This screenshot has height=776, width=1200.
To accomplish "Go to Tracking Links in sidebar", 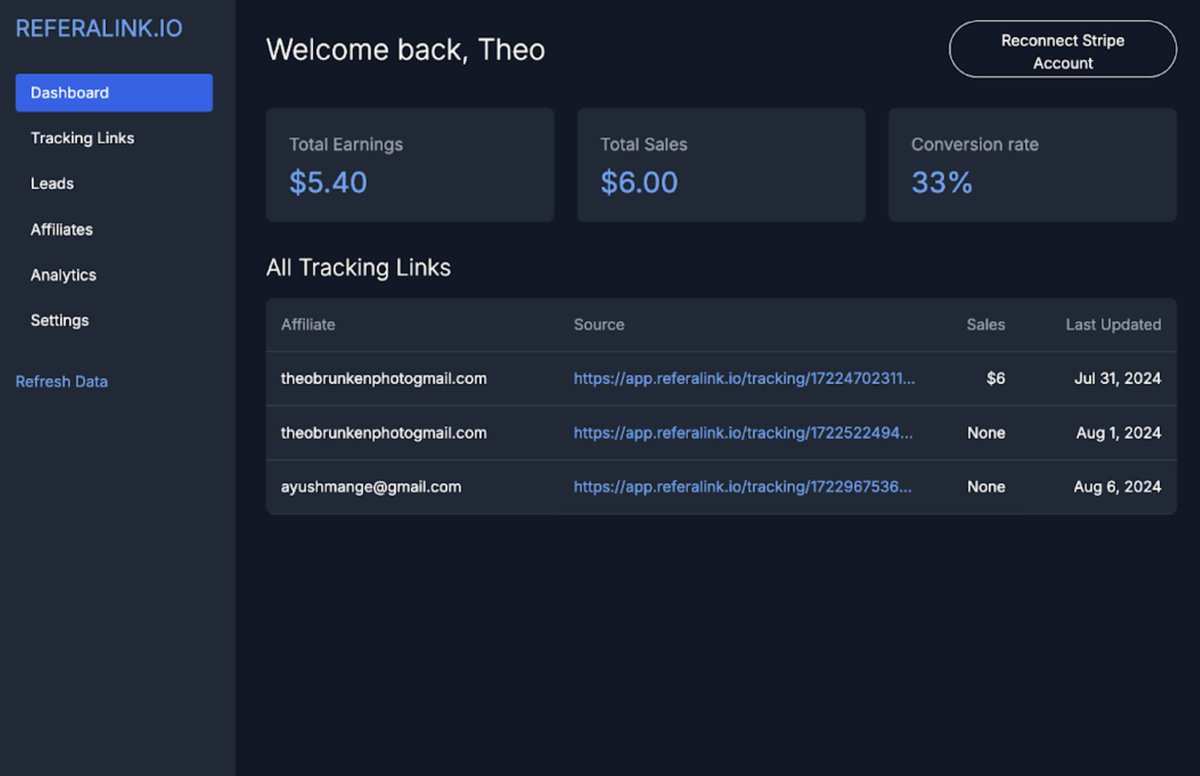I will [82, 138].
